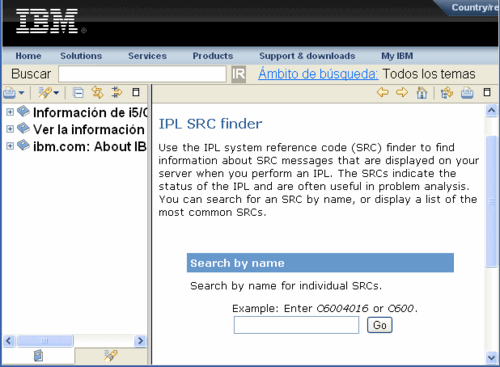Switch to the Contents tab at bottom left

tap(38, 356)
